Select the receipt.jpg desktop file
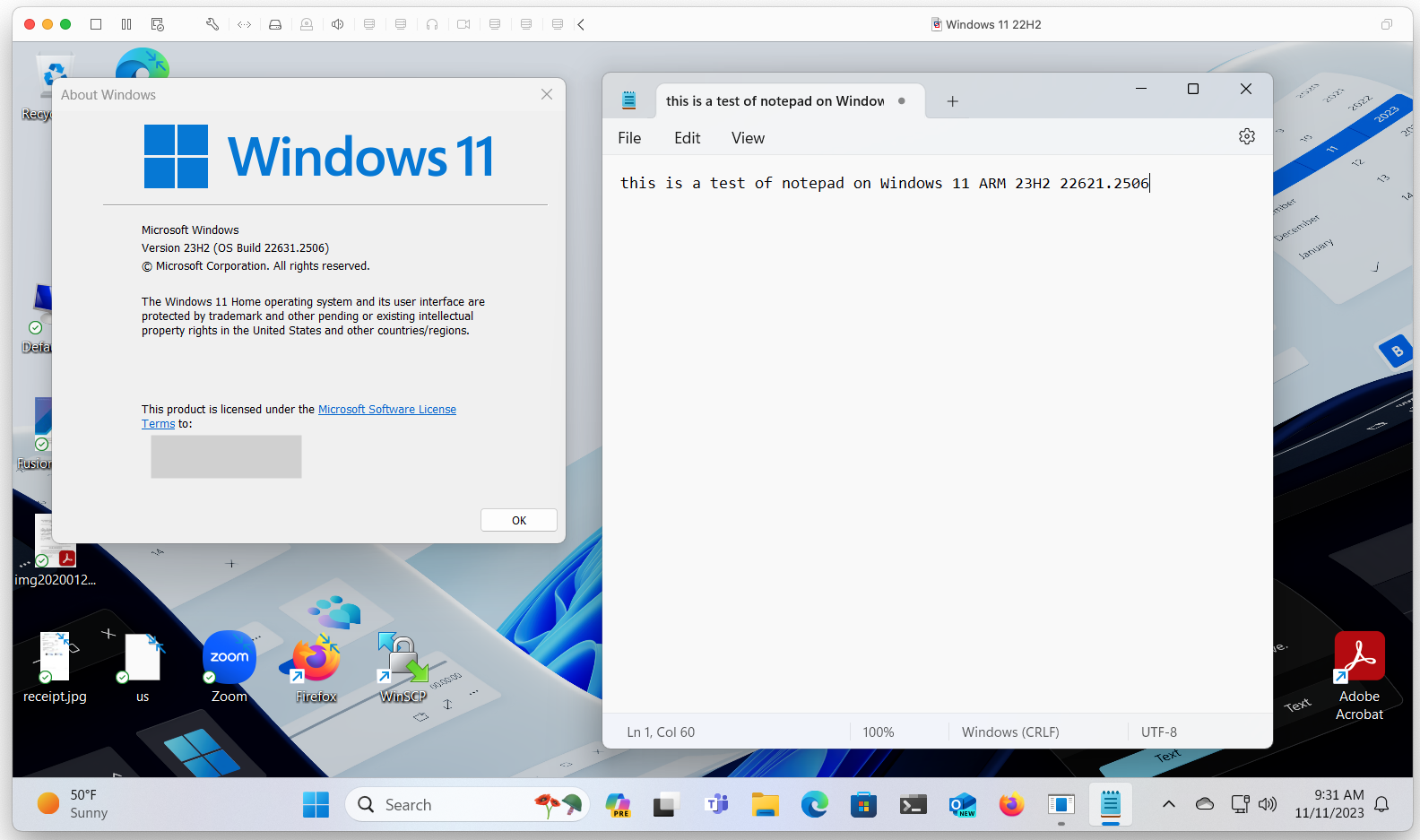The width and height of the screenshot is (1420, 840). (x=55, y=667)
